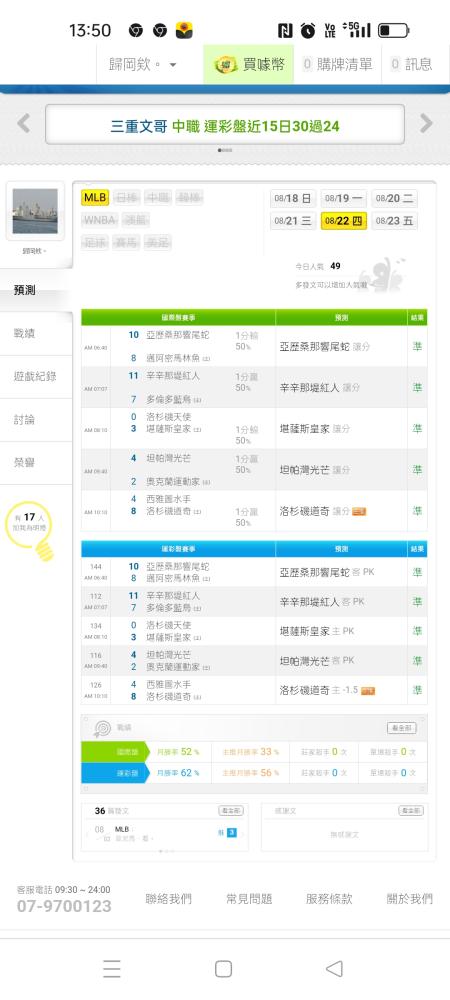Go to next banner with right arrow

[426, 124]
